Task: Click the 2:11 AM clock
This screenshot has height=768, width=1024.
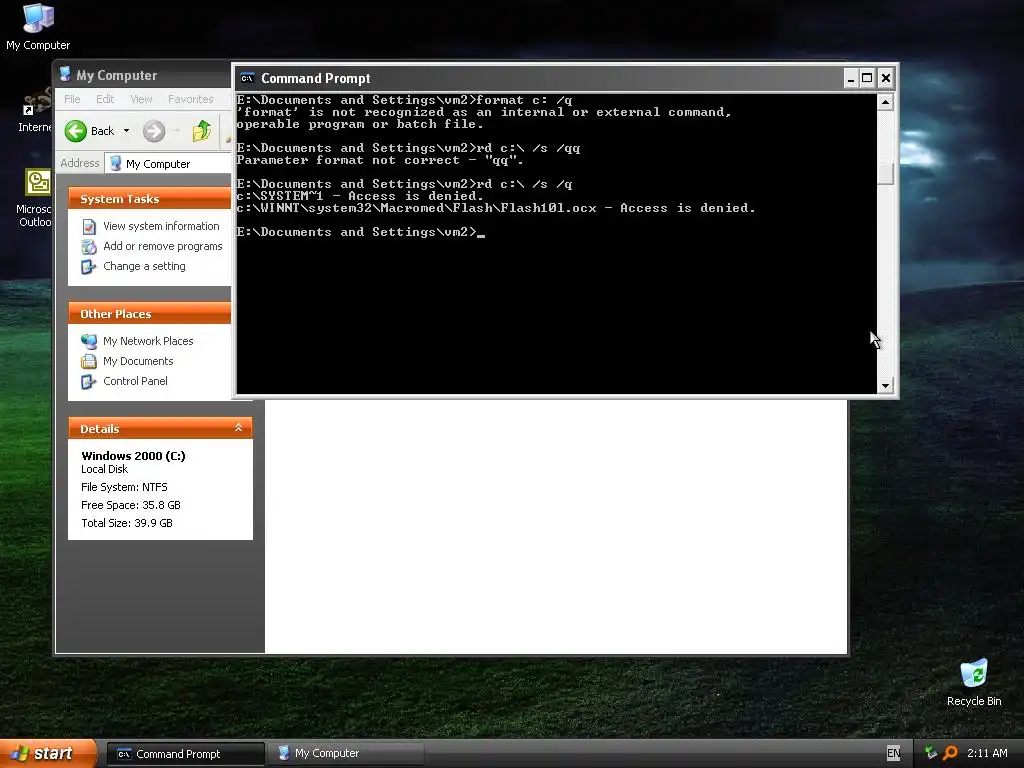Action: (x=987, y=753)
